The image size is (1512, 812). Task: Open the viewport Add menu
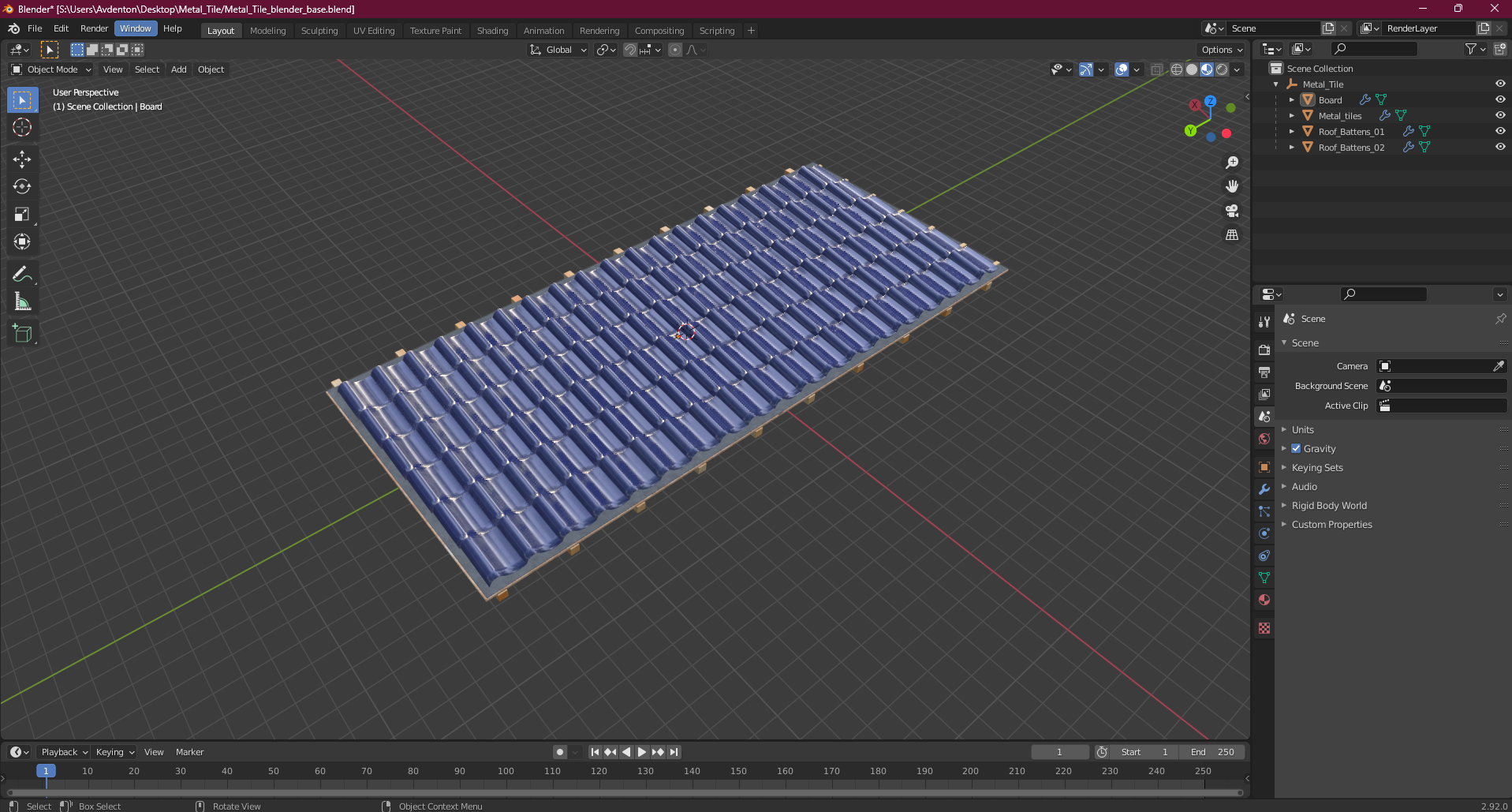point(179,69)
